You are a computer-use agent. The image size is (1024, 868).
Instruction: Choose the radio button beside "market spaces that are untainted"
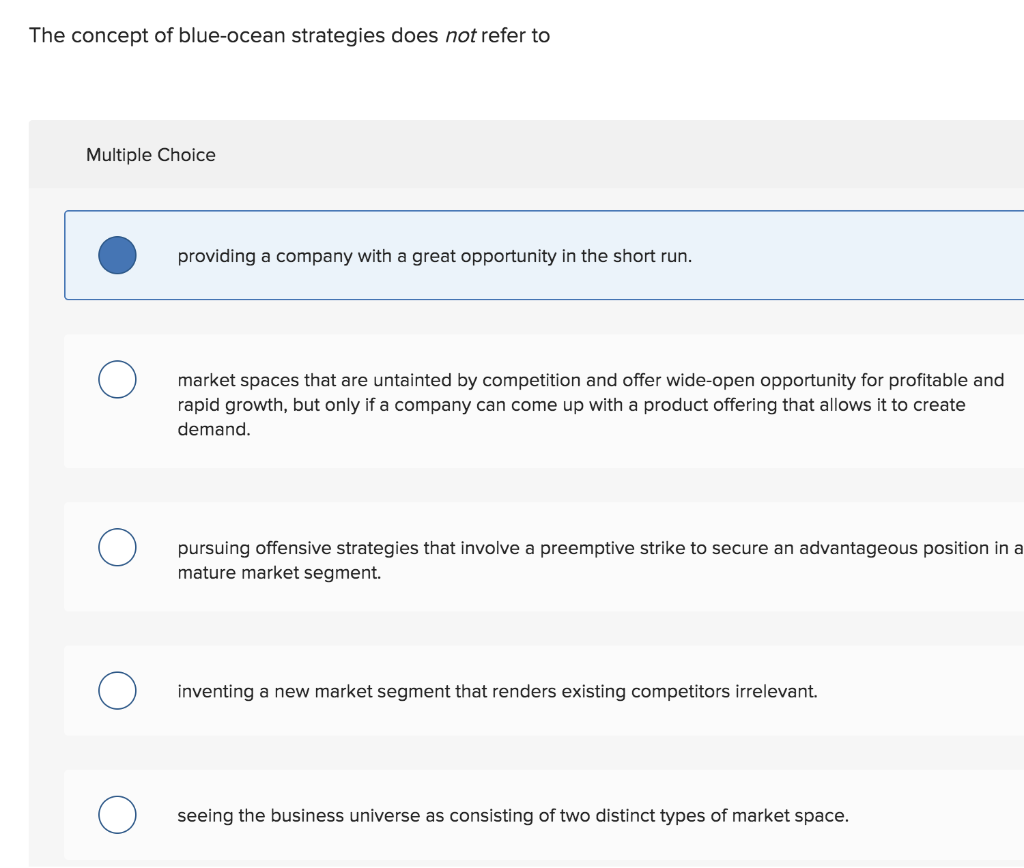click(x=117, y=380)
